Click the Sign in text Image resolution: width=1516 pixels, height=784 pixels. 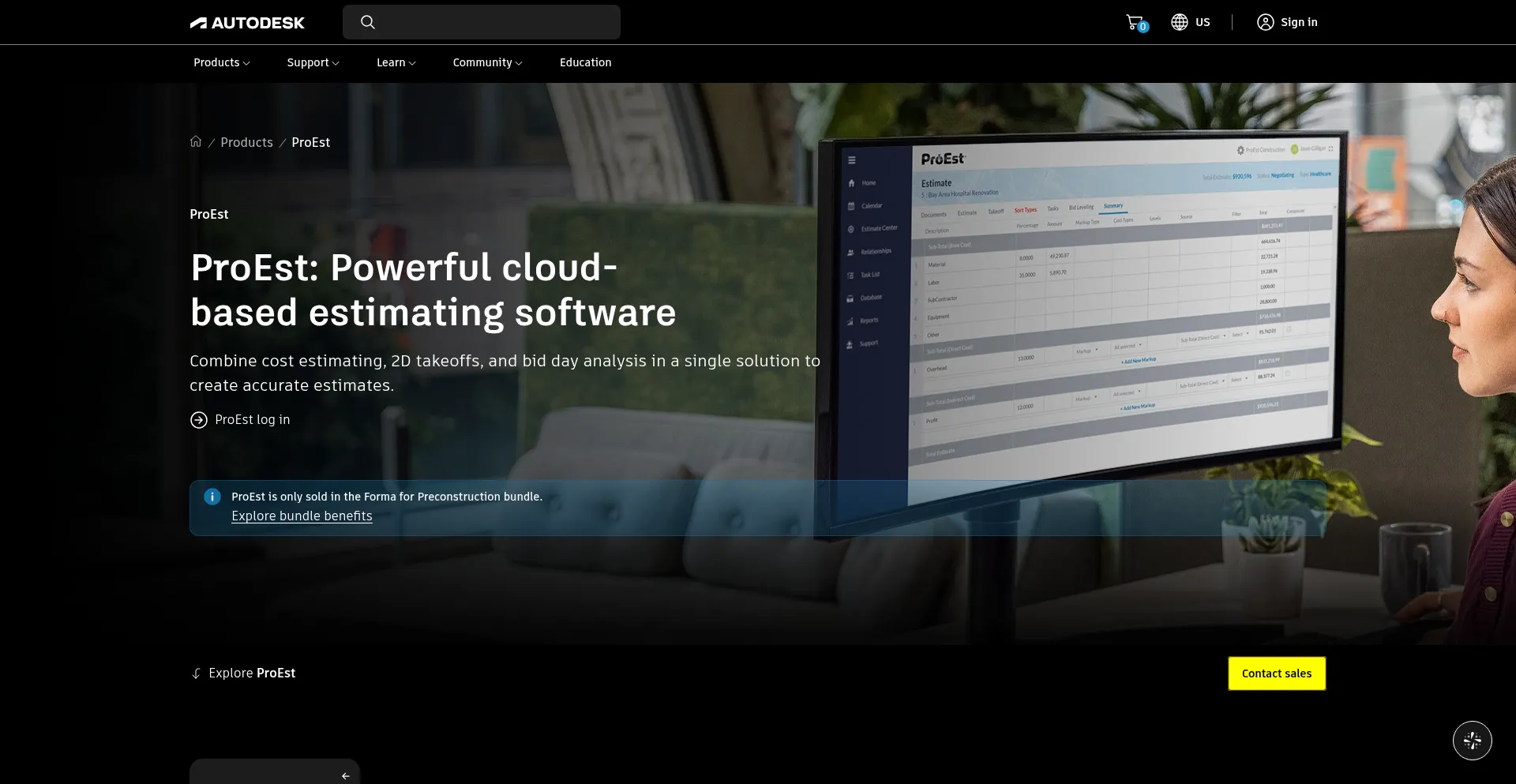click(1299, 22)
